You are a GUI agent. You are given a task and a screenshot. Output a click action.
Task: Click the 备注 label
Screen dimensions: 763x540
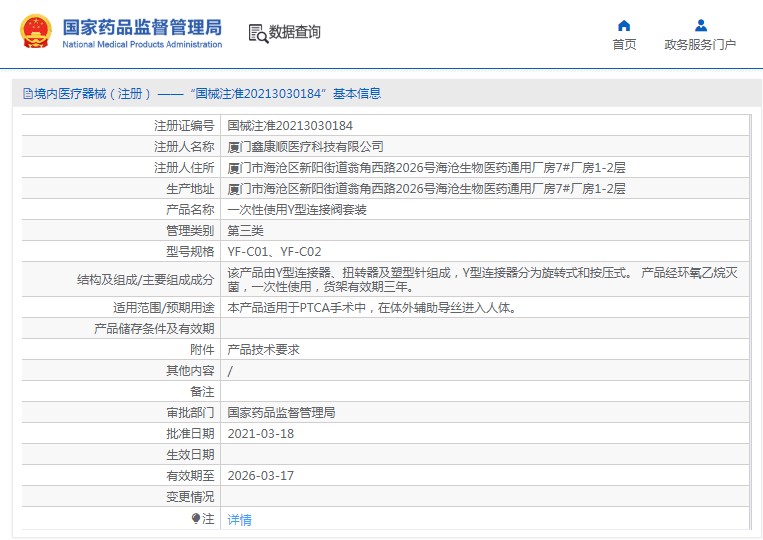tap(202, 392)
